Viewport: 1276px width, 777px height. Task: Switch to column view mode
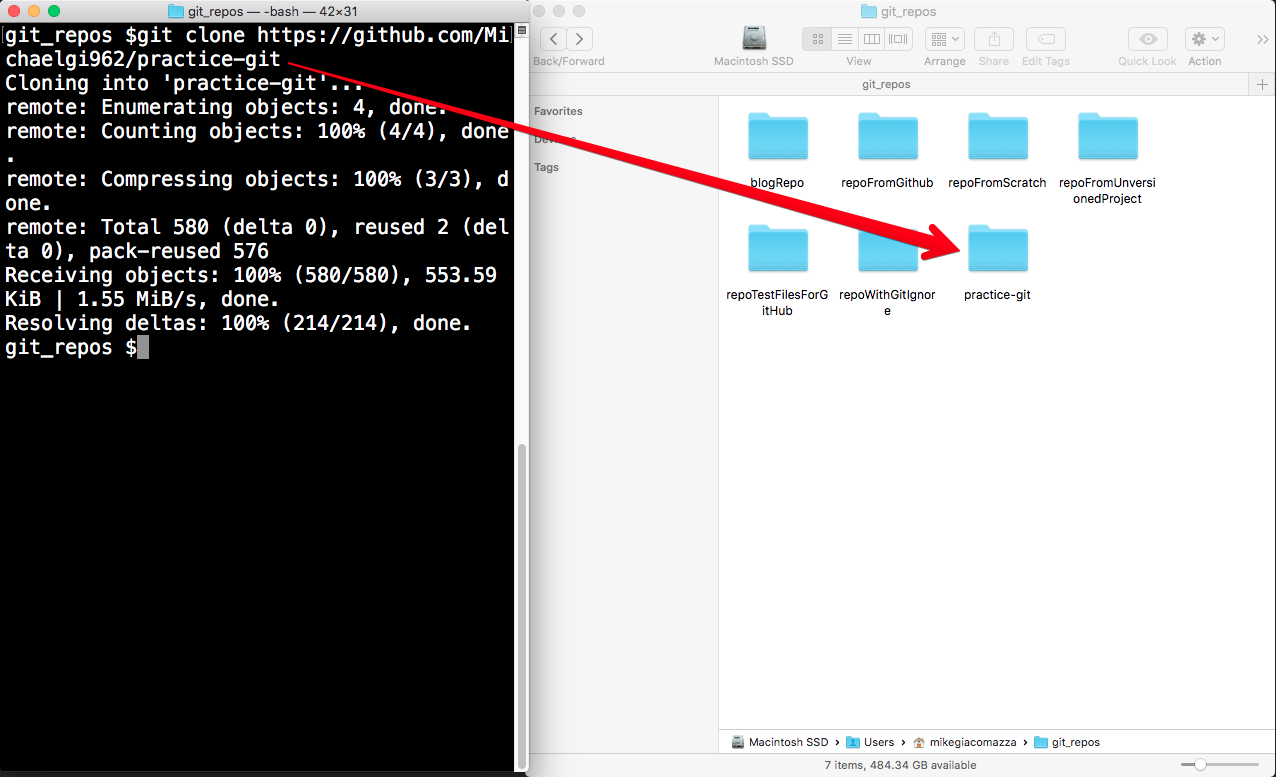(x=872, y=39)
